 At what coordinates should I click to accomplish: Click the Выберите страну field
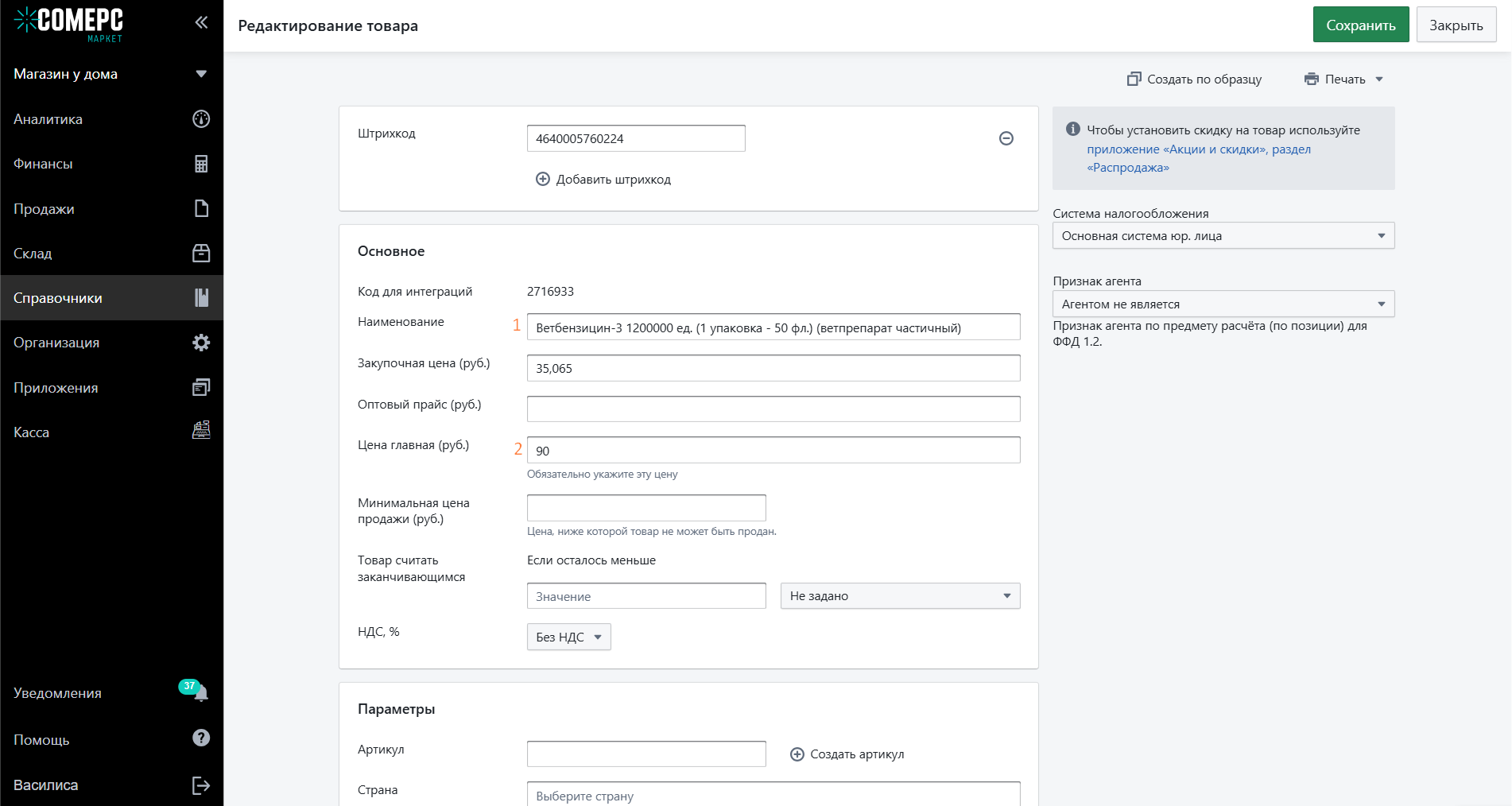(773, 795)
